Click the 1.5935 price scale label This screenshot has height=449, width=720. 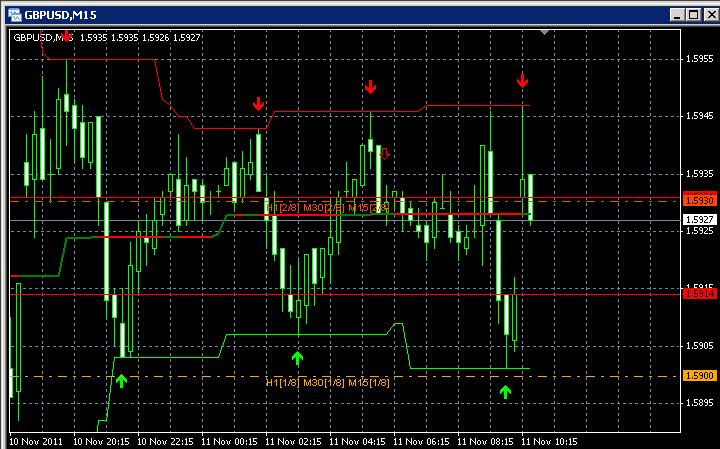click(x=700, y=174)
